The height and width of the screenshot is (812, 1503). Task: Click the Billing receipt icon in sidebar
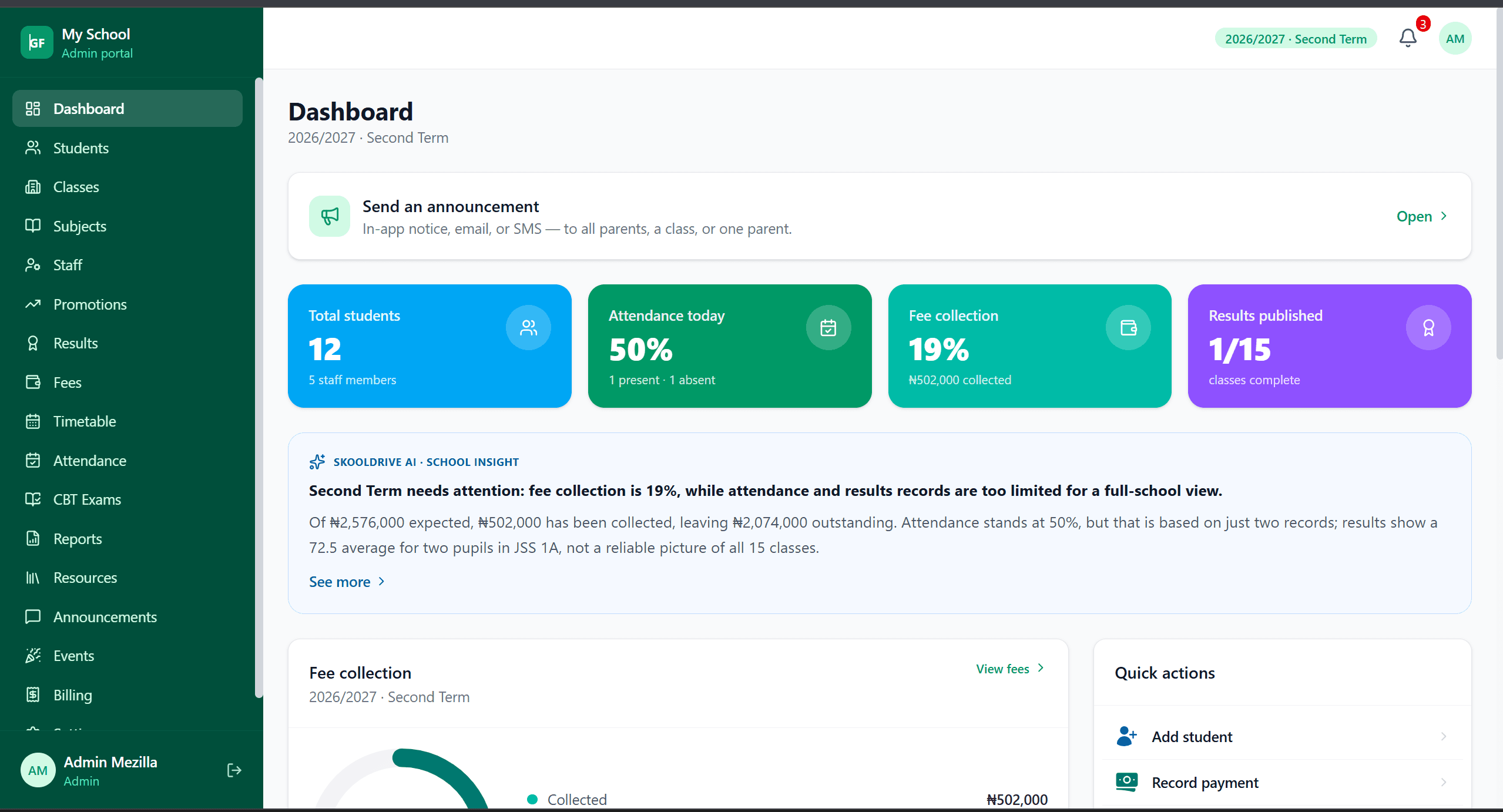coord(33,694)
